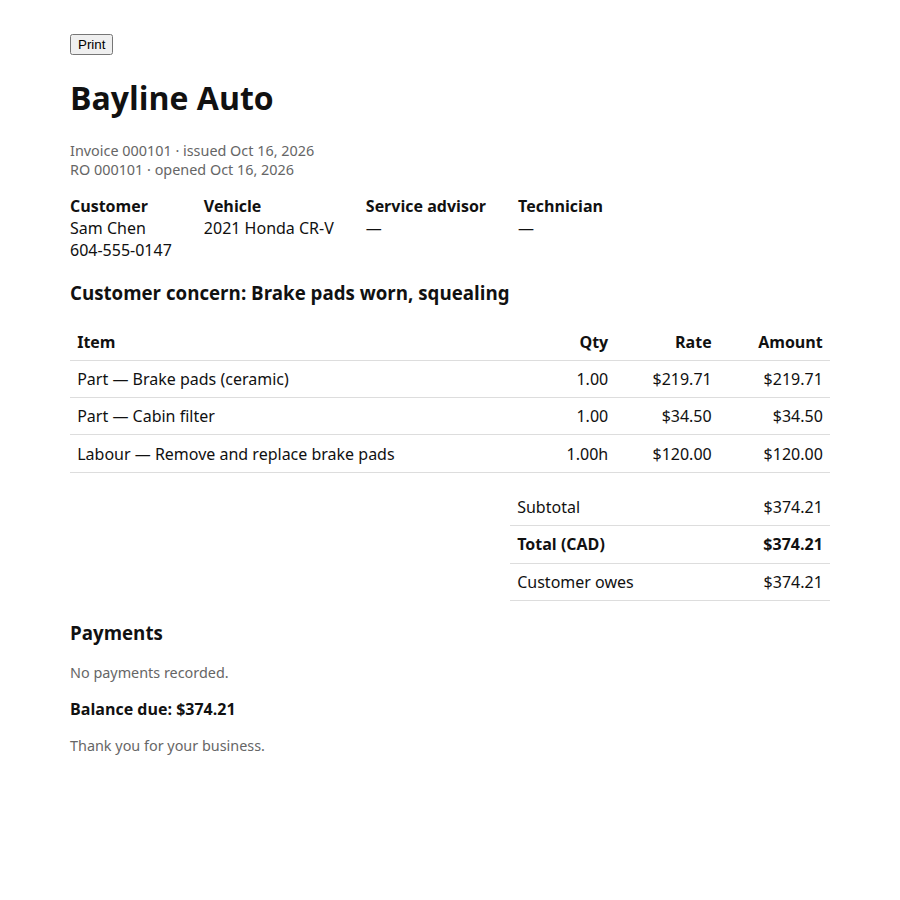Select the 'RO 000101 · opened Oct 16, 2026' line
Viewport: 900px width, 900px height.
pyautogui.click(x=182, y=170)
